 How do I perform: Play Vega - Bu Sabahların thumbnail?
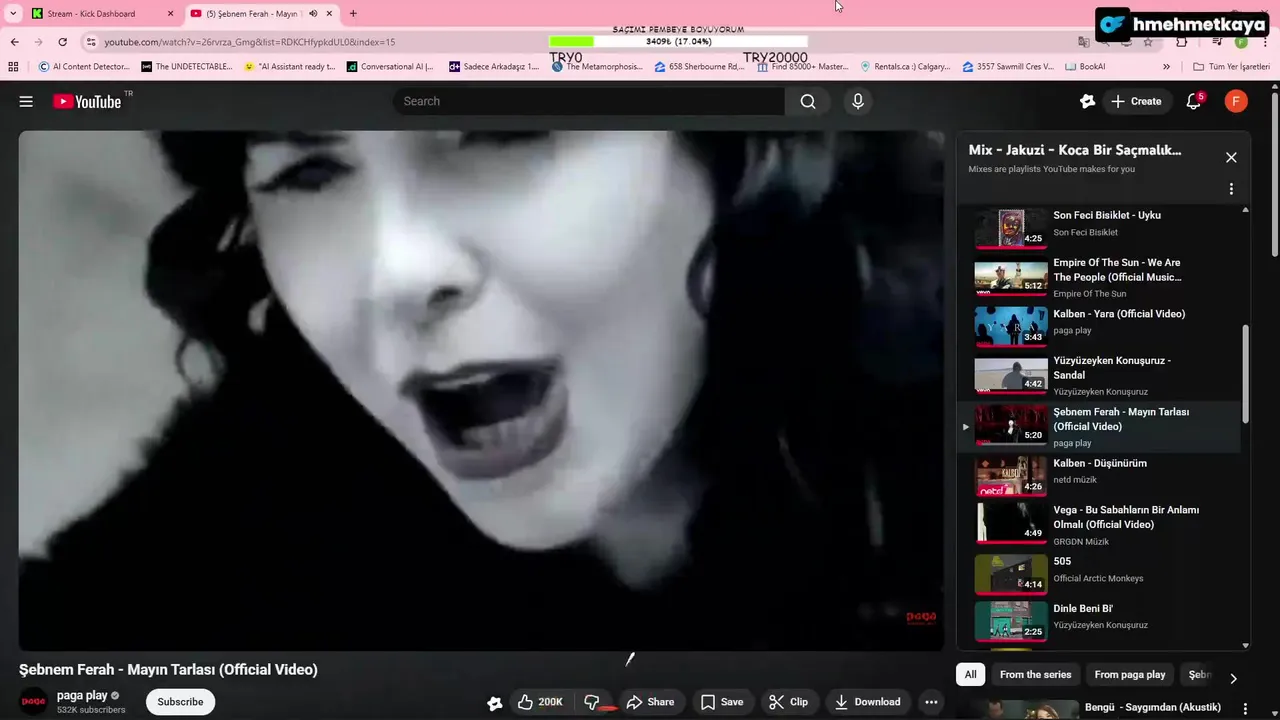point(1011,525)
